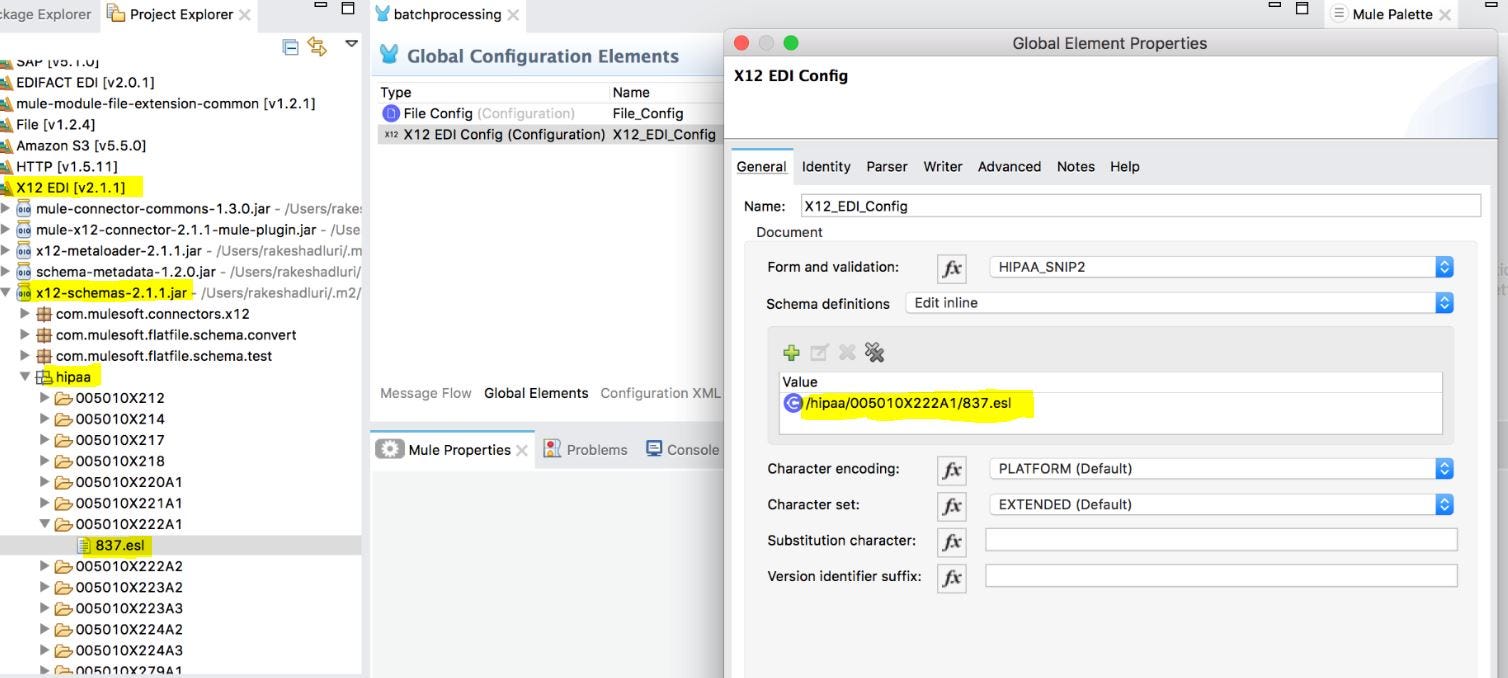1508x678 pixels.
Task: Delete the selected schema definition entry
Action: click(x=847, y=352)
